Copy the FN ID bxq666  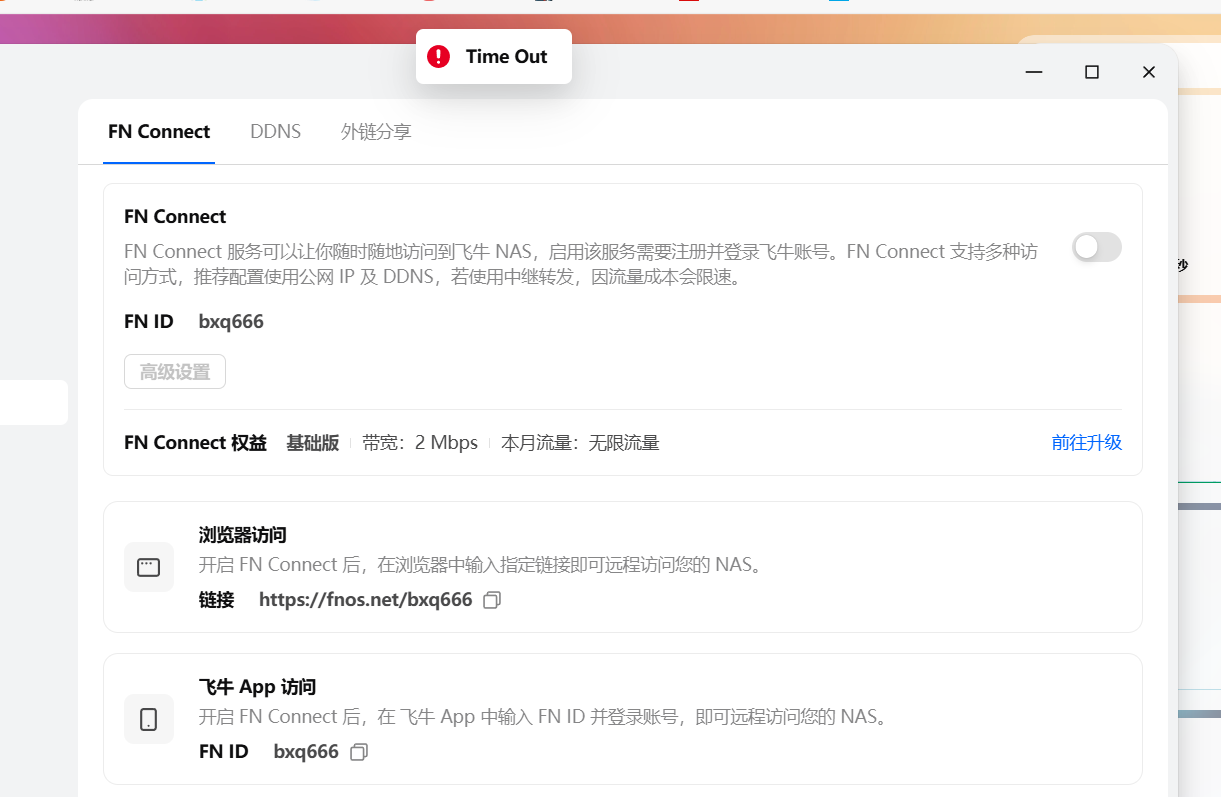(359, 752)
